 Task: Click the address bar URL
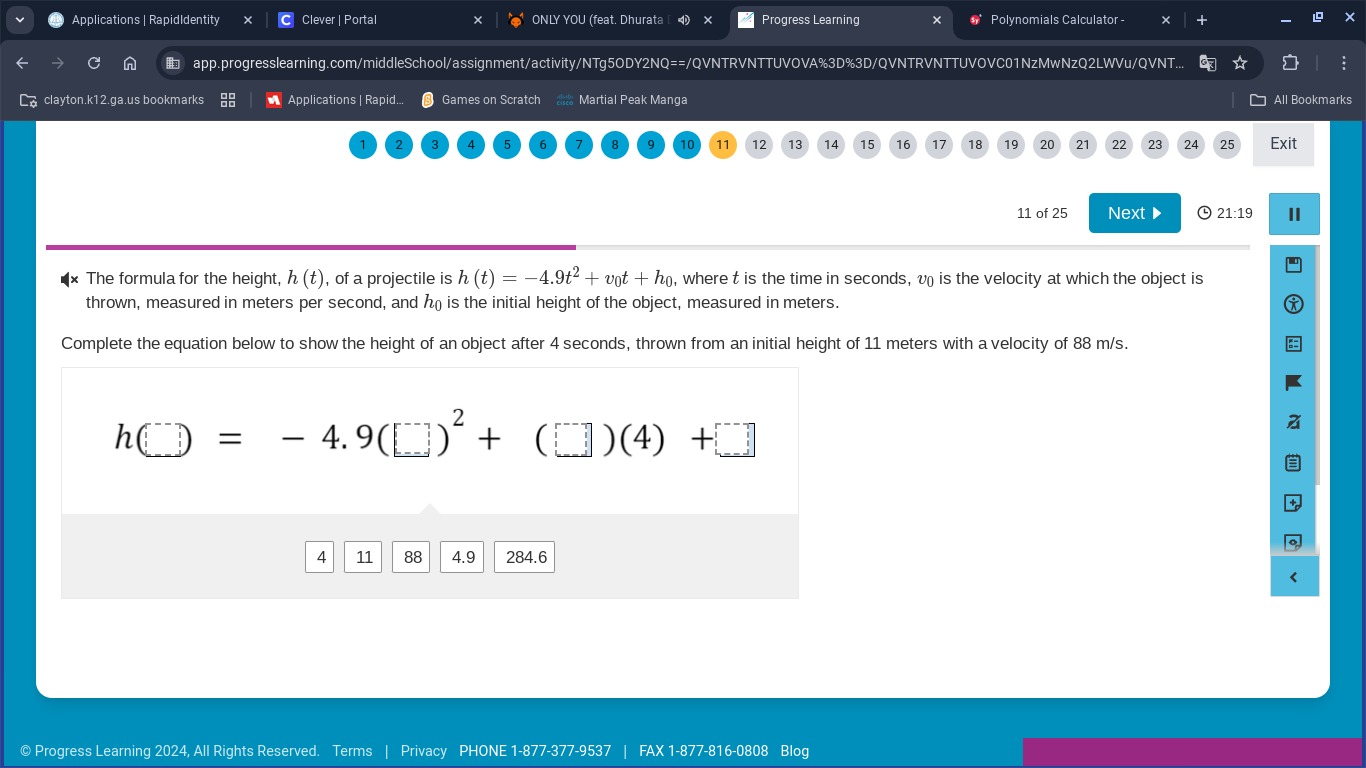tap(688, 63)
